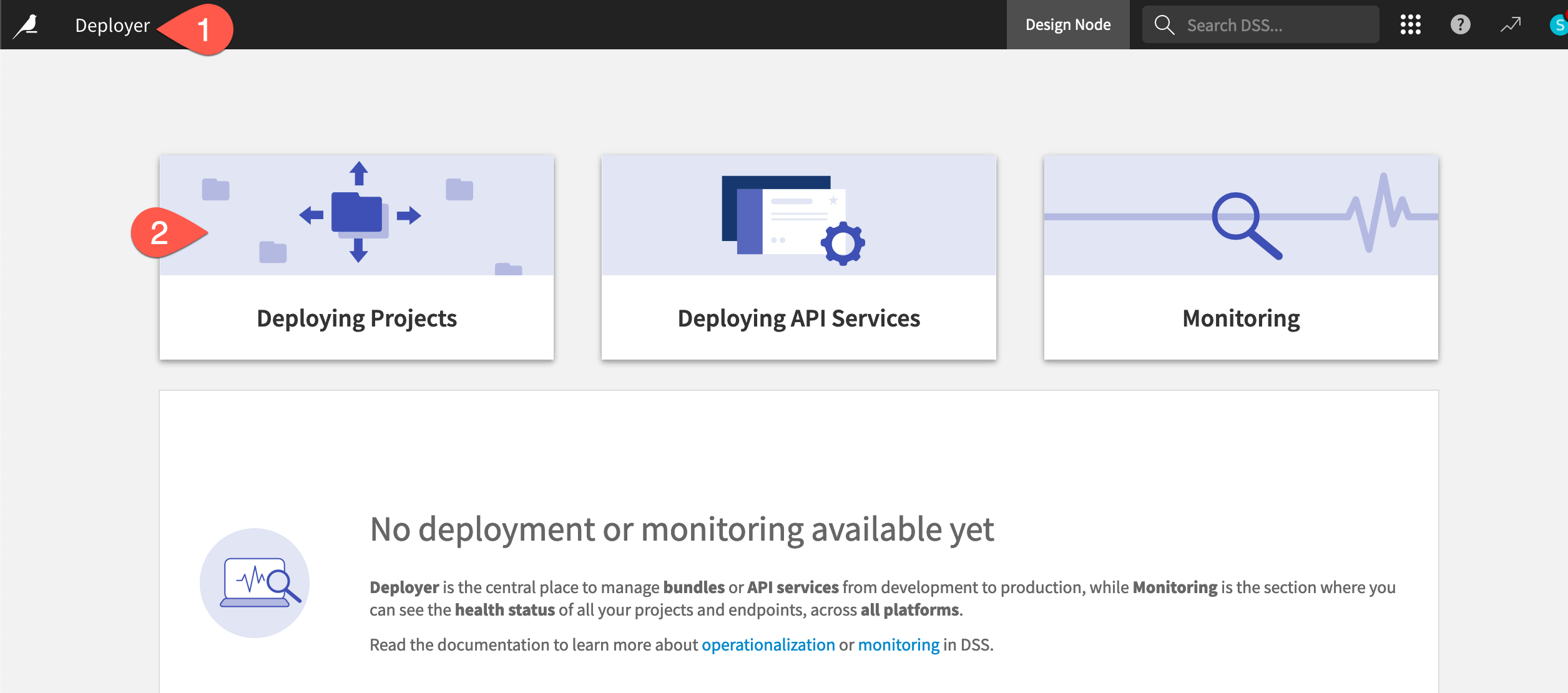Follow the monitoring documentation link
The width and height of the screenshot is (1568, 693).
click(x=898, y=644)
